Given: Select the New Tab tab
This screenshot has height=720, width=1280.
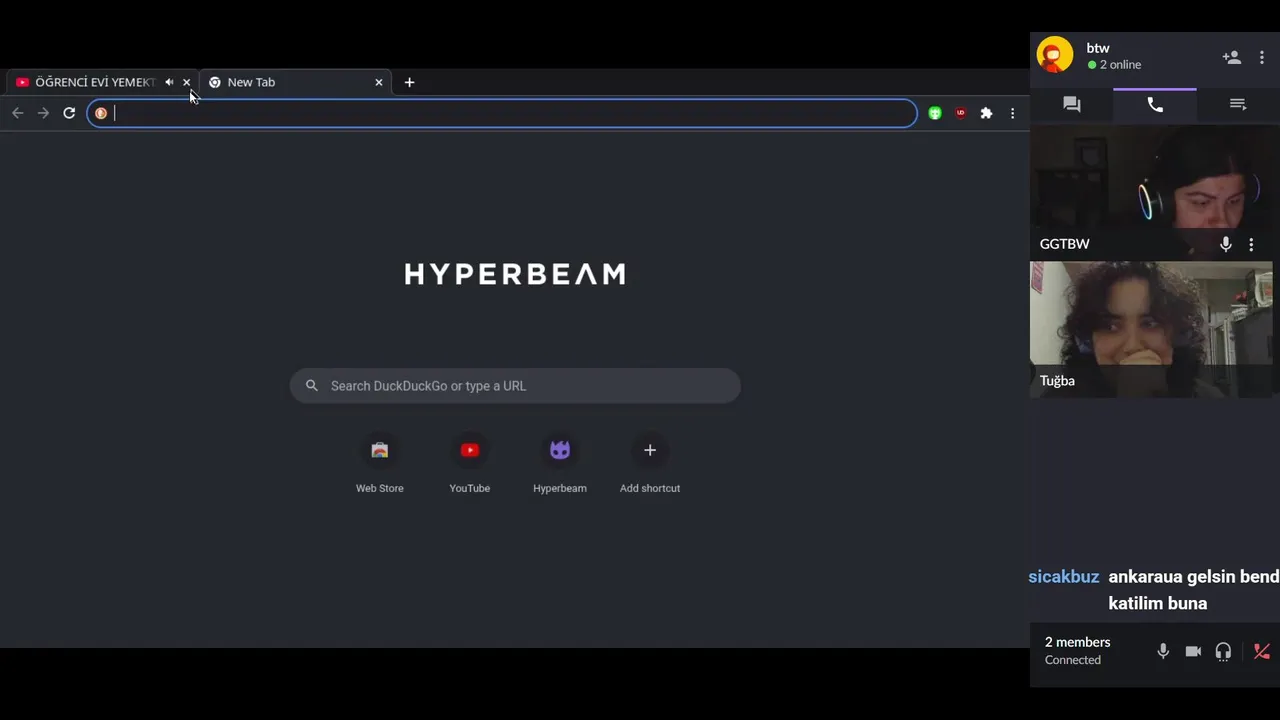Looking at the screenshot, I should tap(293, 82).
